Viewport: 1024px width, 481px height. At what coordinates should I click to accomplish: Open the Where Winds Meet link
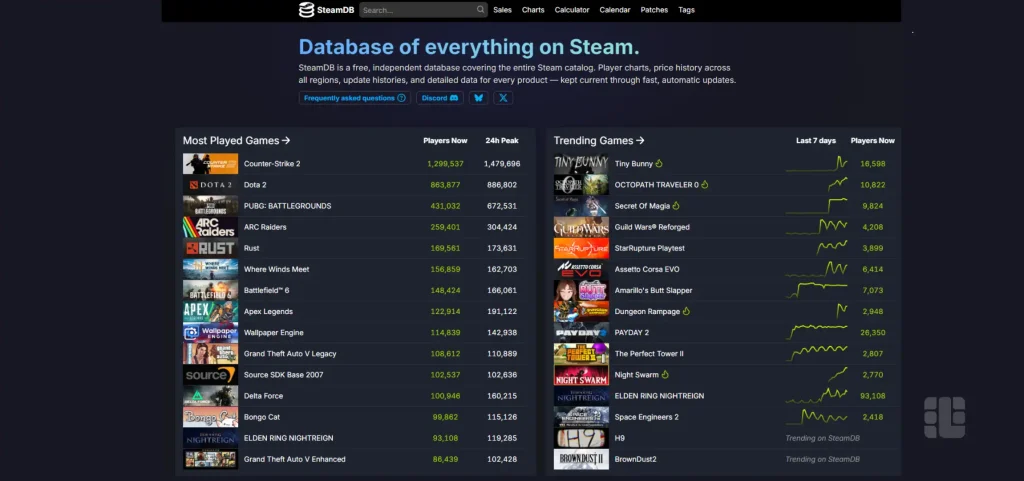tap(276, 269)
